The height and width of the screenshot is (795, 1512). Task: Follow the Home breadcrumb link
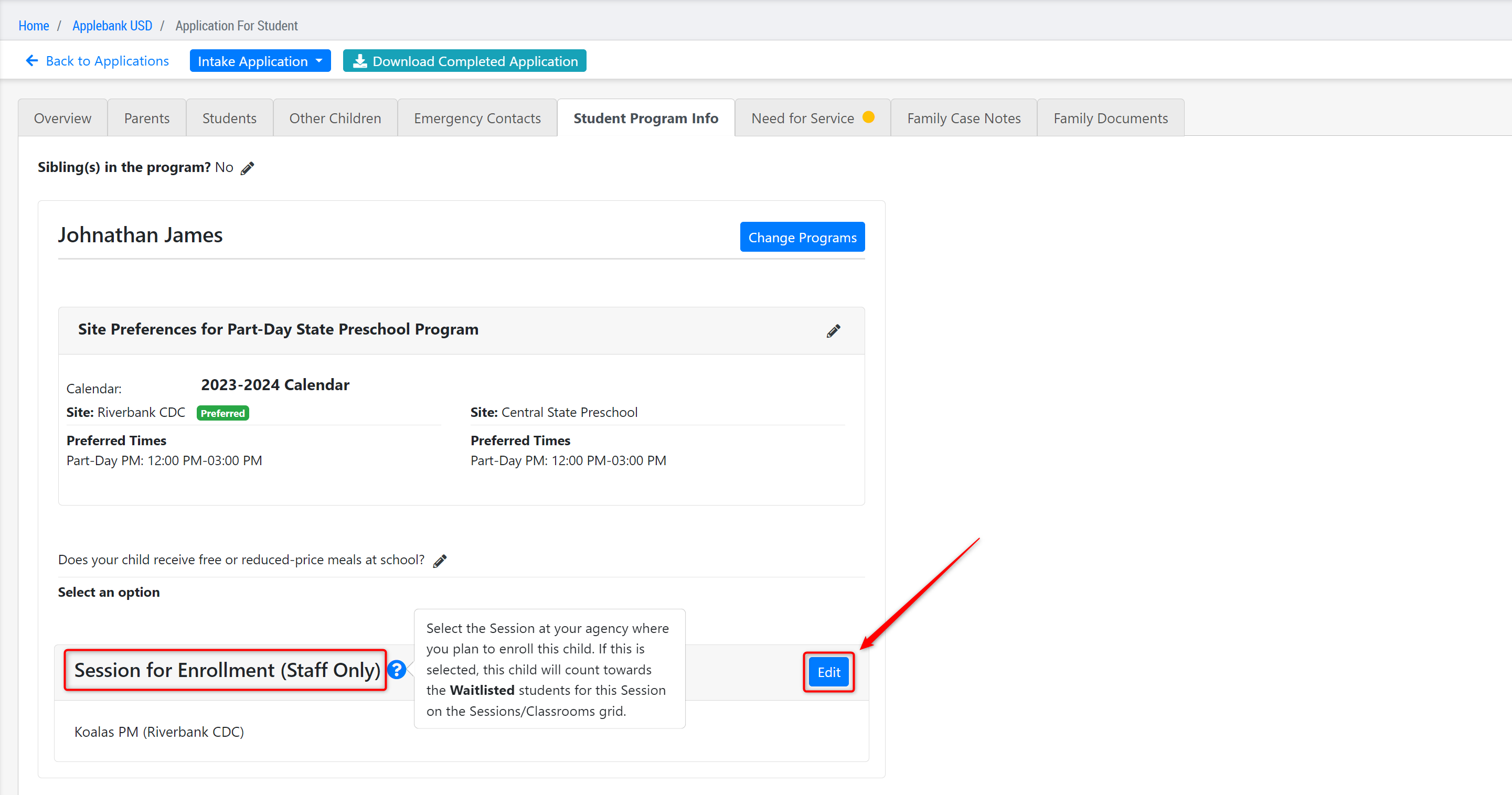coord(34,26)
